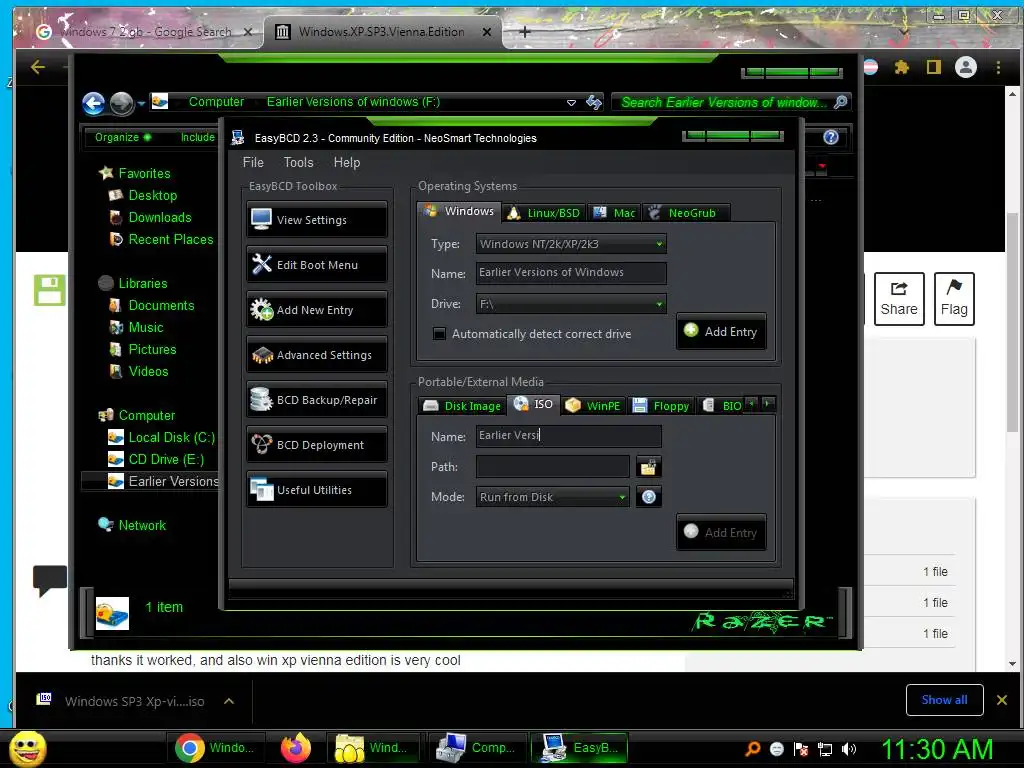Screen dimensions: 1024x768
Task: Click Explorer back navigation arrow
Action: 93,103
